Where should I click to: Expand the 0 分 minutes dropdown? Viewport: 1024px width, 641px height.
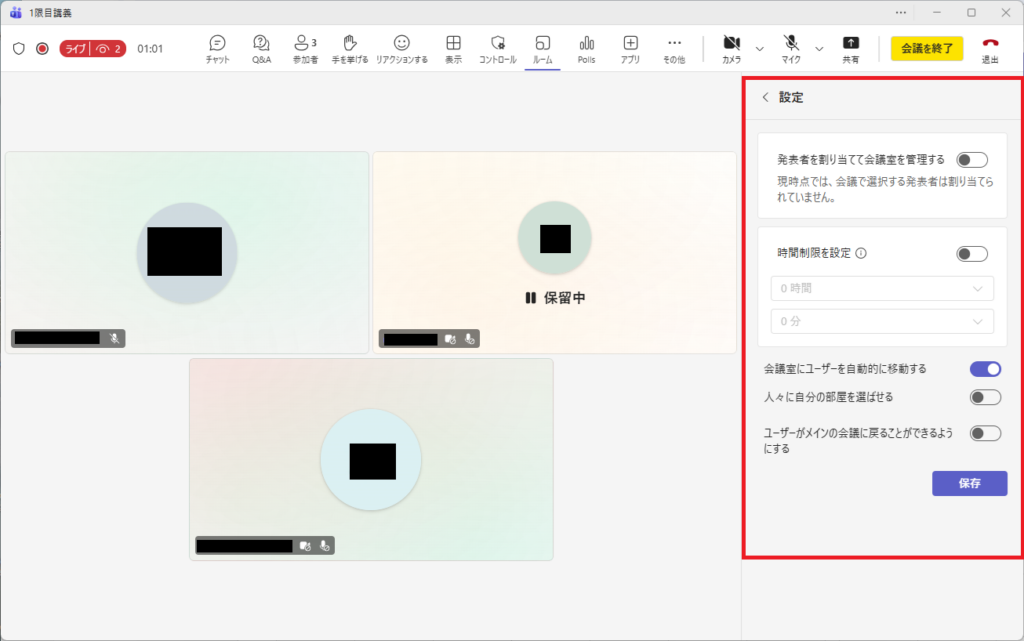tap(881, 321)
